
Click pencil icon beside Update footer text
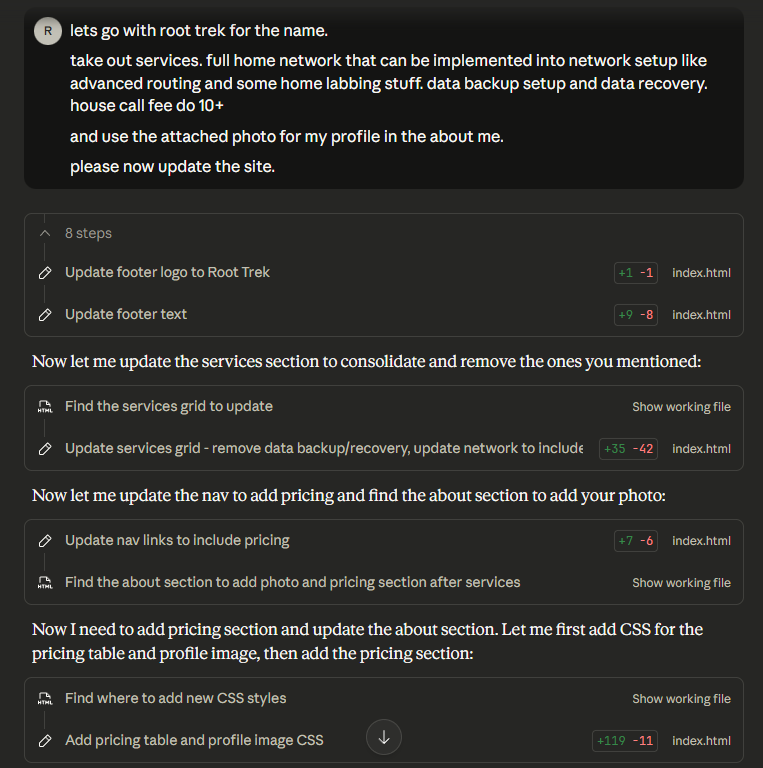coord(45,314)
